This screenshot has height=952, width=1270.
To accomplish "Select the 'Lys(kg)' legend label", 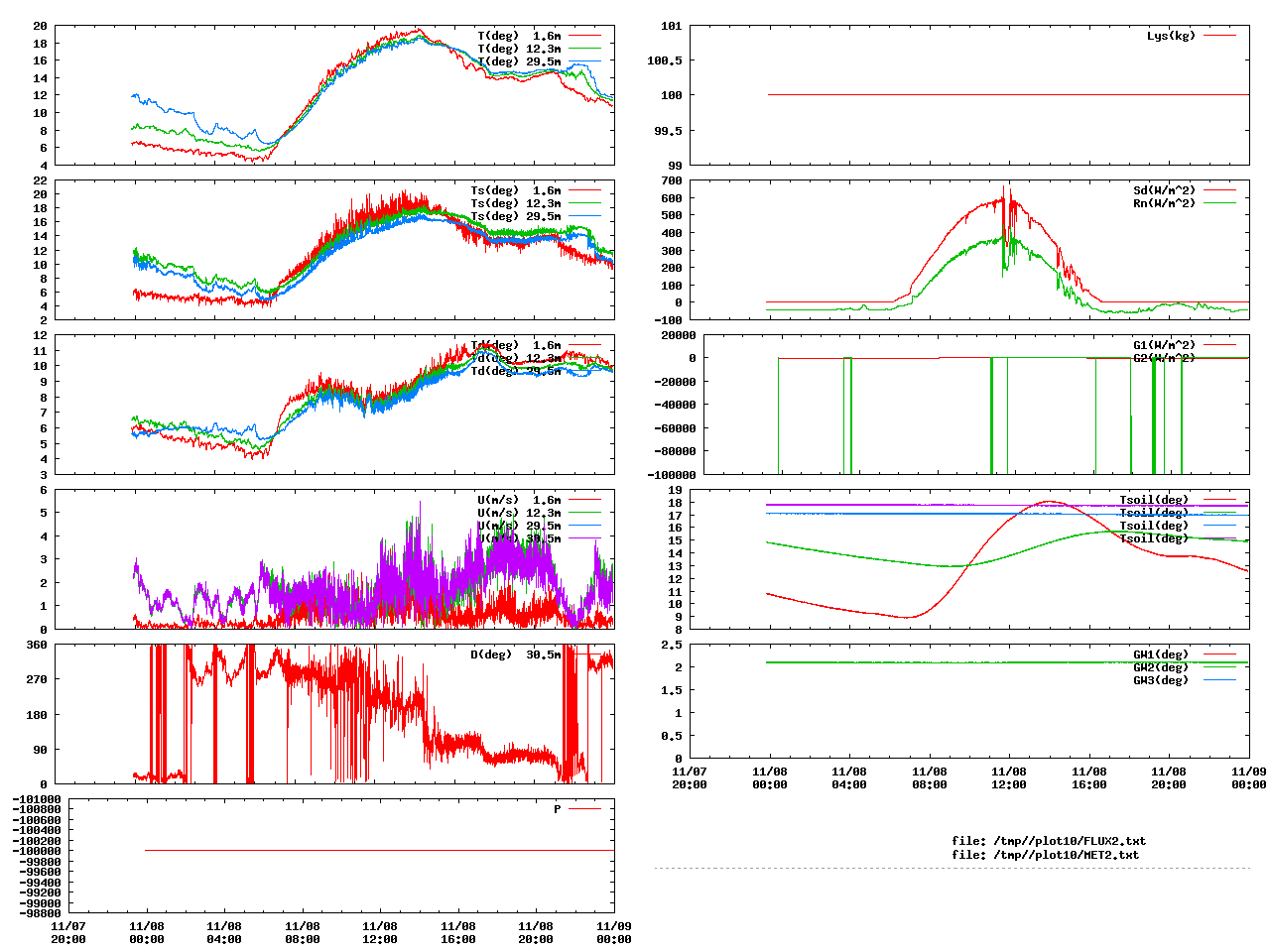I will click(x=1171, y=36).
